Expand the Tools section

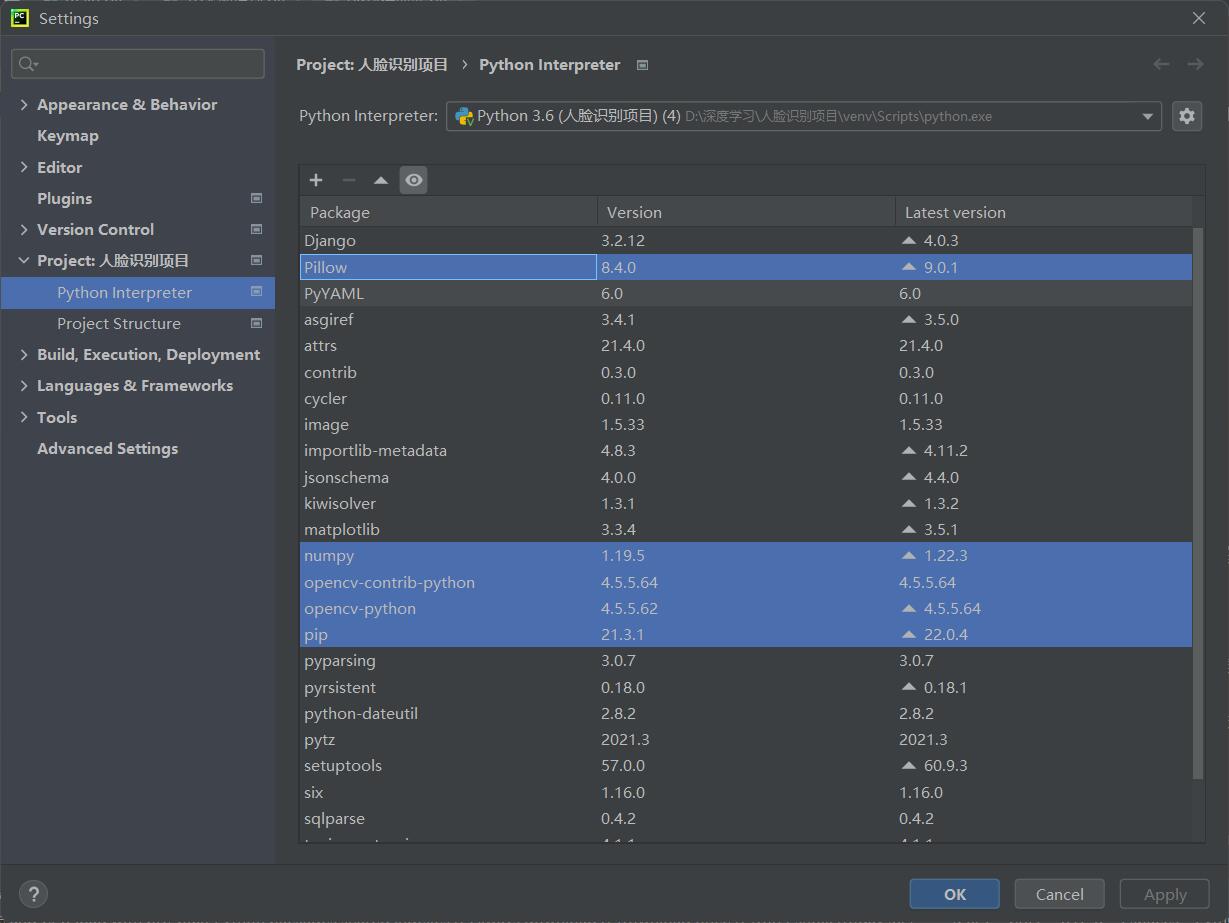pos(24,417)
